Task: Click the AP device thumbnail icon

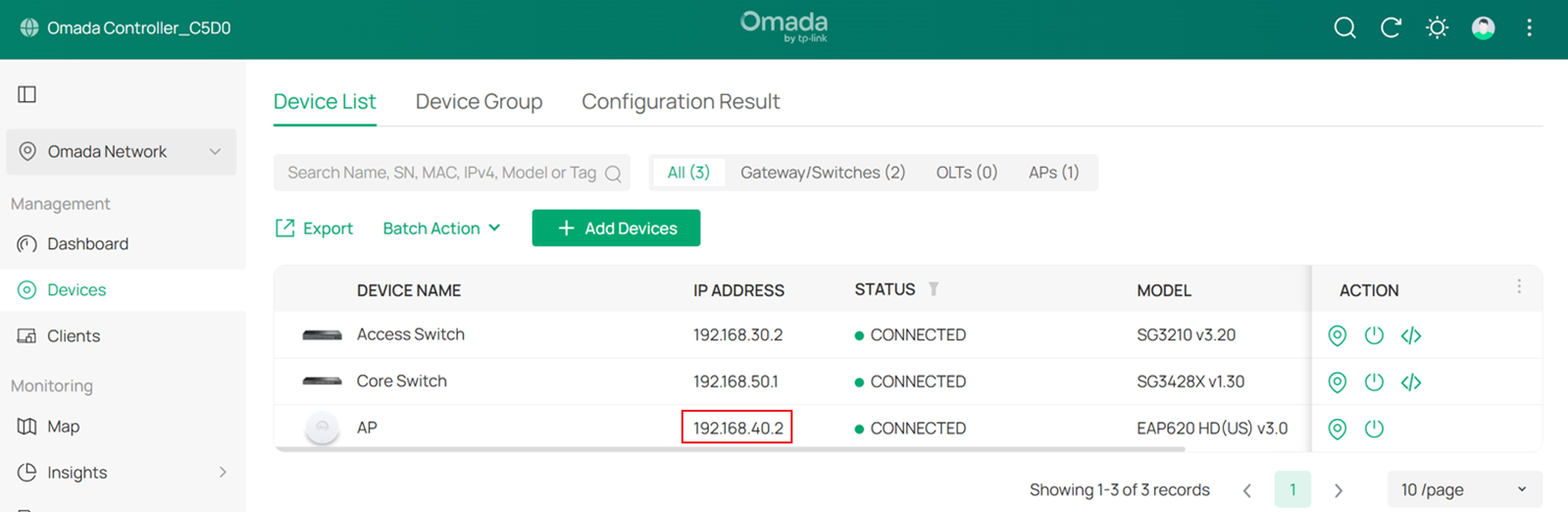Action: (322, 428)
